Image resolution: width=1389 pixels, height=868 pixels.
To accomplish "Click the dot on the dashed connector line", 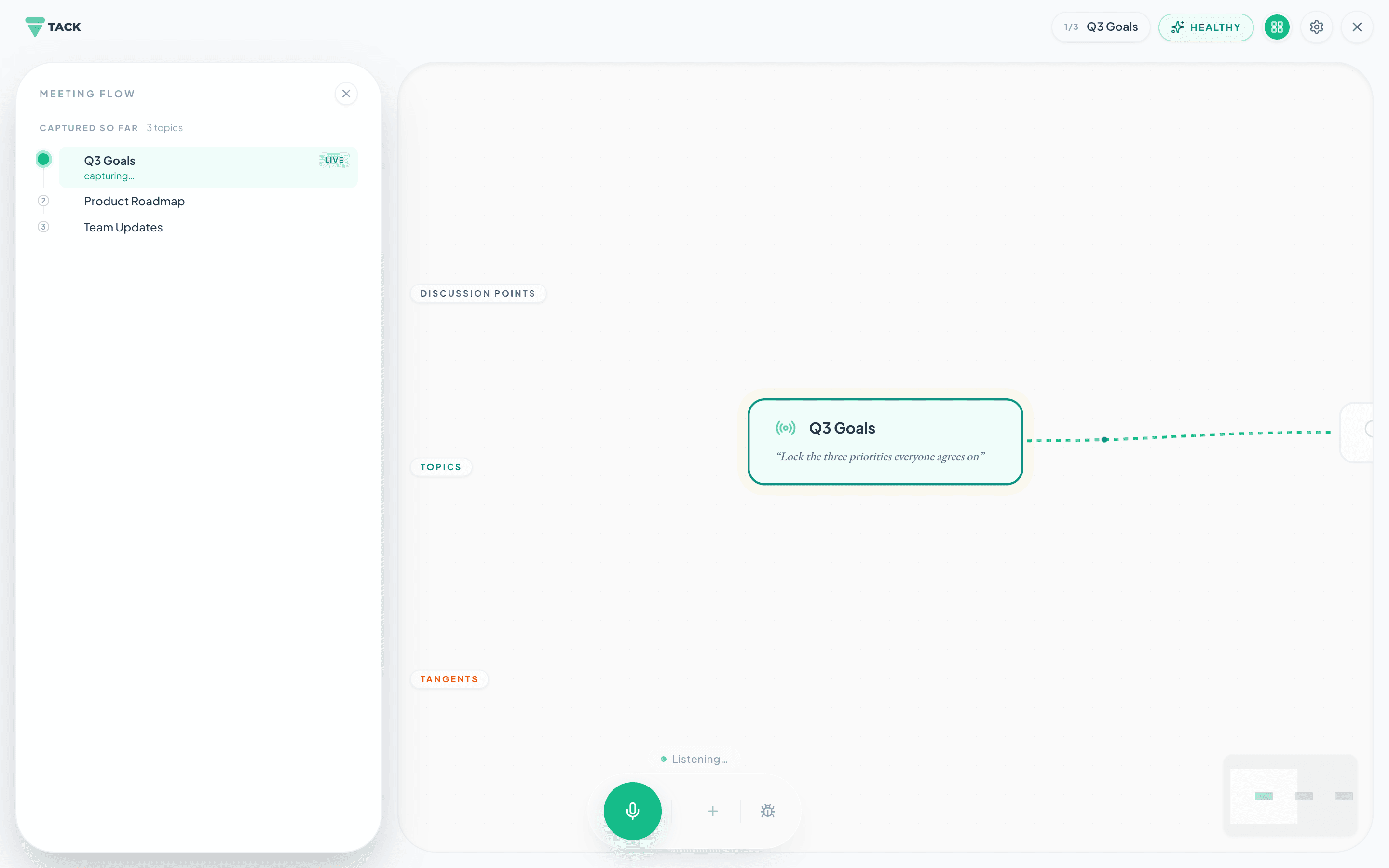I will click(x=1104, y=440).
